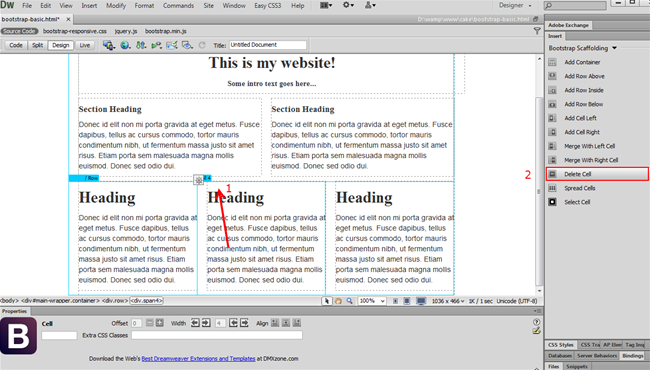Switch to the CSS Styles panel tab
Screen dimensions: 650x370
[x=561, y=345]
